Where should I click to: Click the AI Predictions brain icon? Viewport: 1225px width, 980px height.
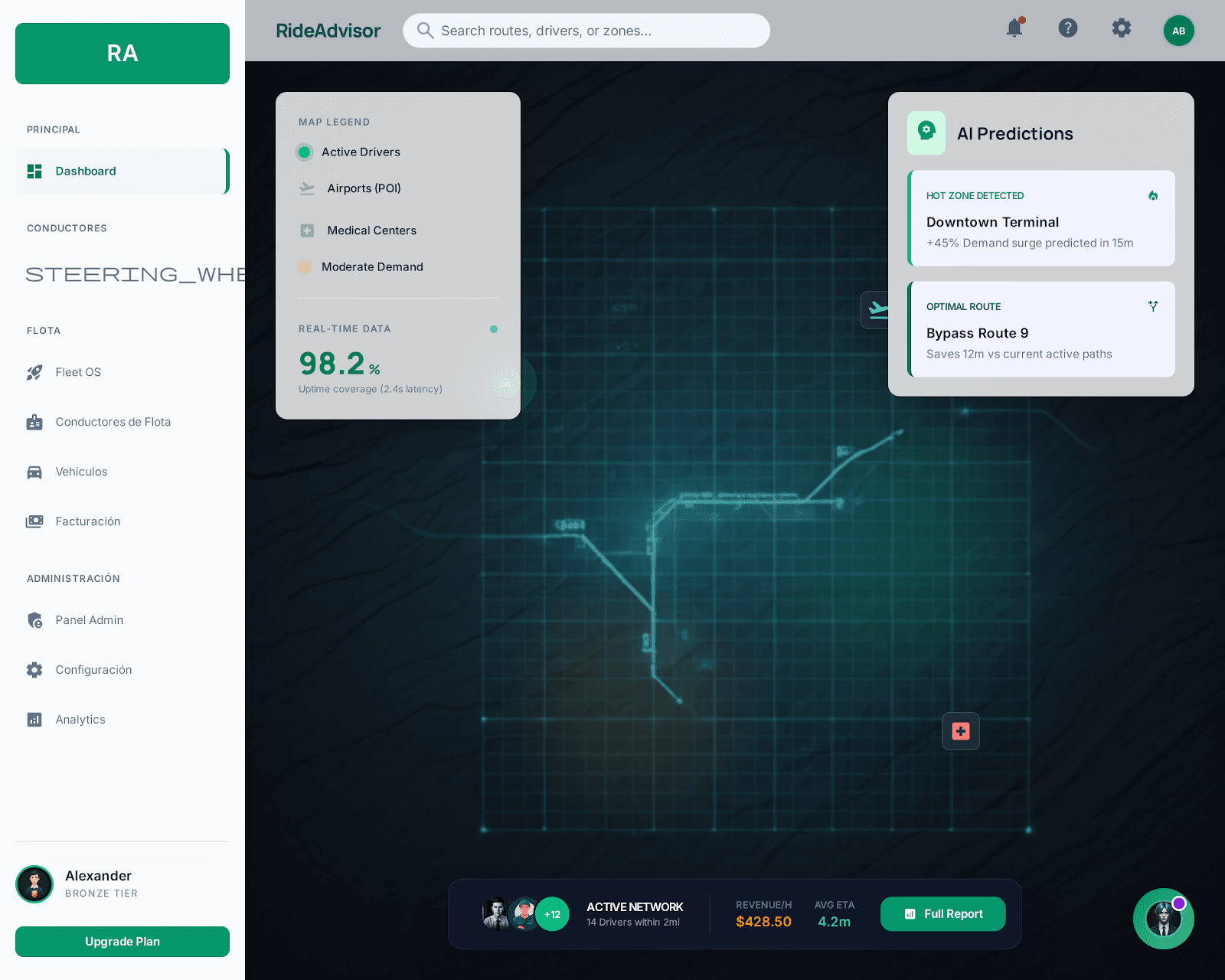click(x=926, y=132)
